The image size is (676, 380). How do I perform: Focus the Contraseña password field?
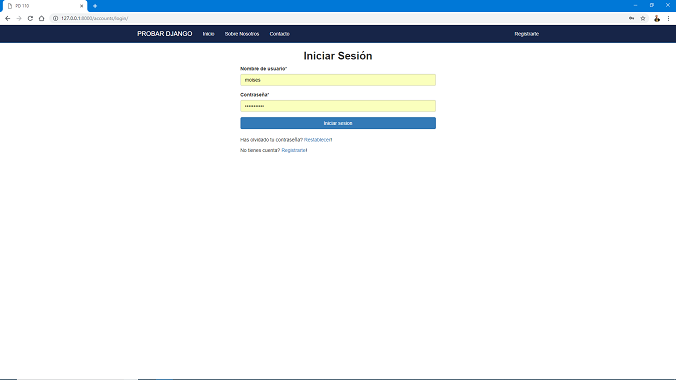click(338, 106)
